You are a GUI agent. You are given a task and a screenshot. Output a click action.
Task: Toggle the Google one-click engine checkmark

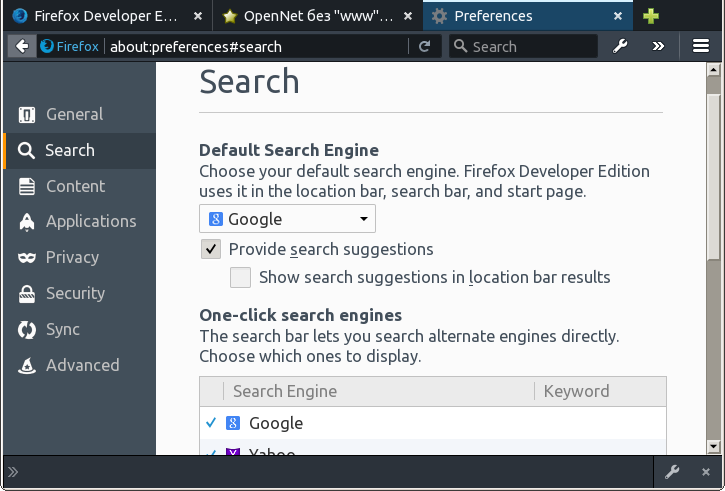click(211, 423)
